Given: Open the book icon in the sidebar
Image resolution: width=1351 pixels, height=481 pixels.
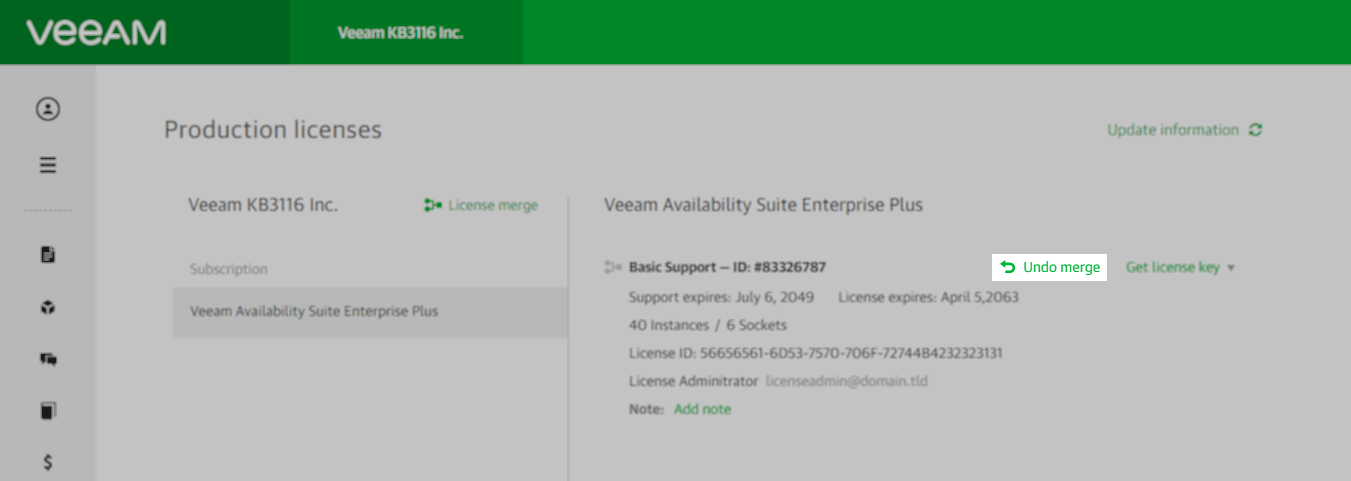Looking at the screenshot, I should tap(48, 410).
